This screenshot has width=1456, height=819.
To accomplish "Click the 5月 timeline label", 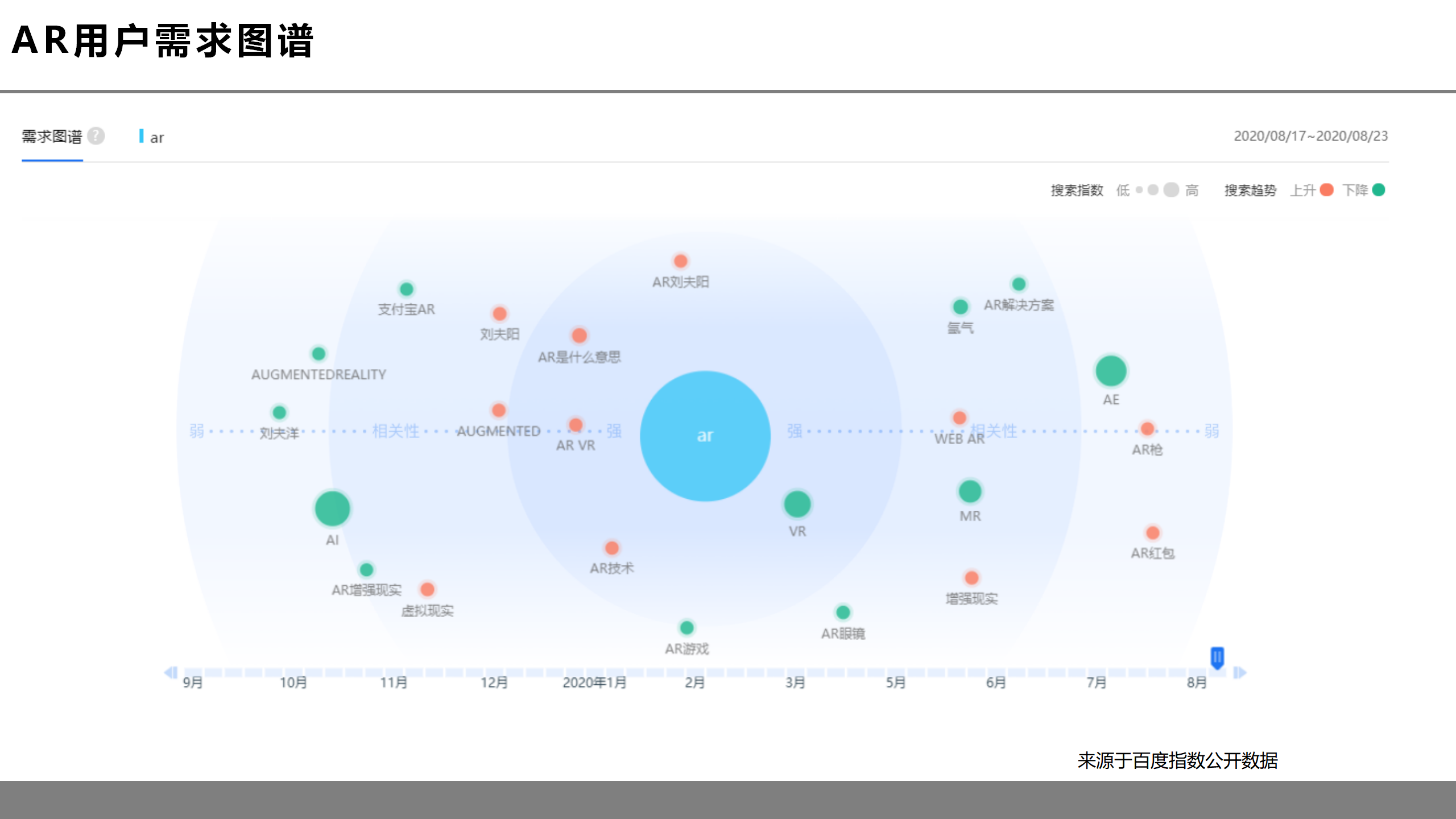I will [x=896, y=682].
